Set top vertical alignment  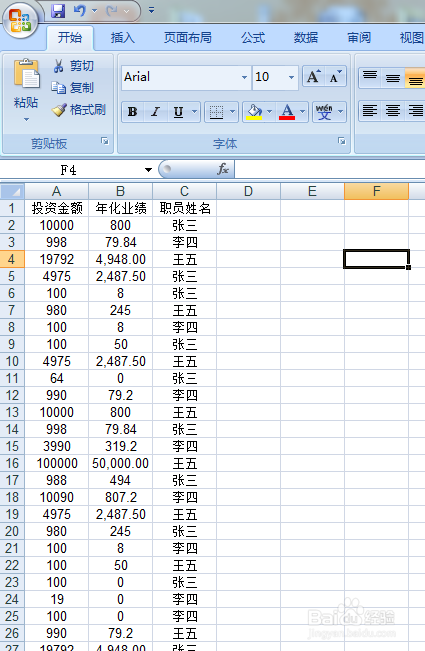(370, 77)
